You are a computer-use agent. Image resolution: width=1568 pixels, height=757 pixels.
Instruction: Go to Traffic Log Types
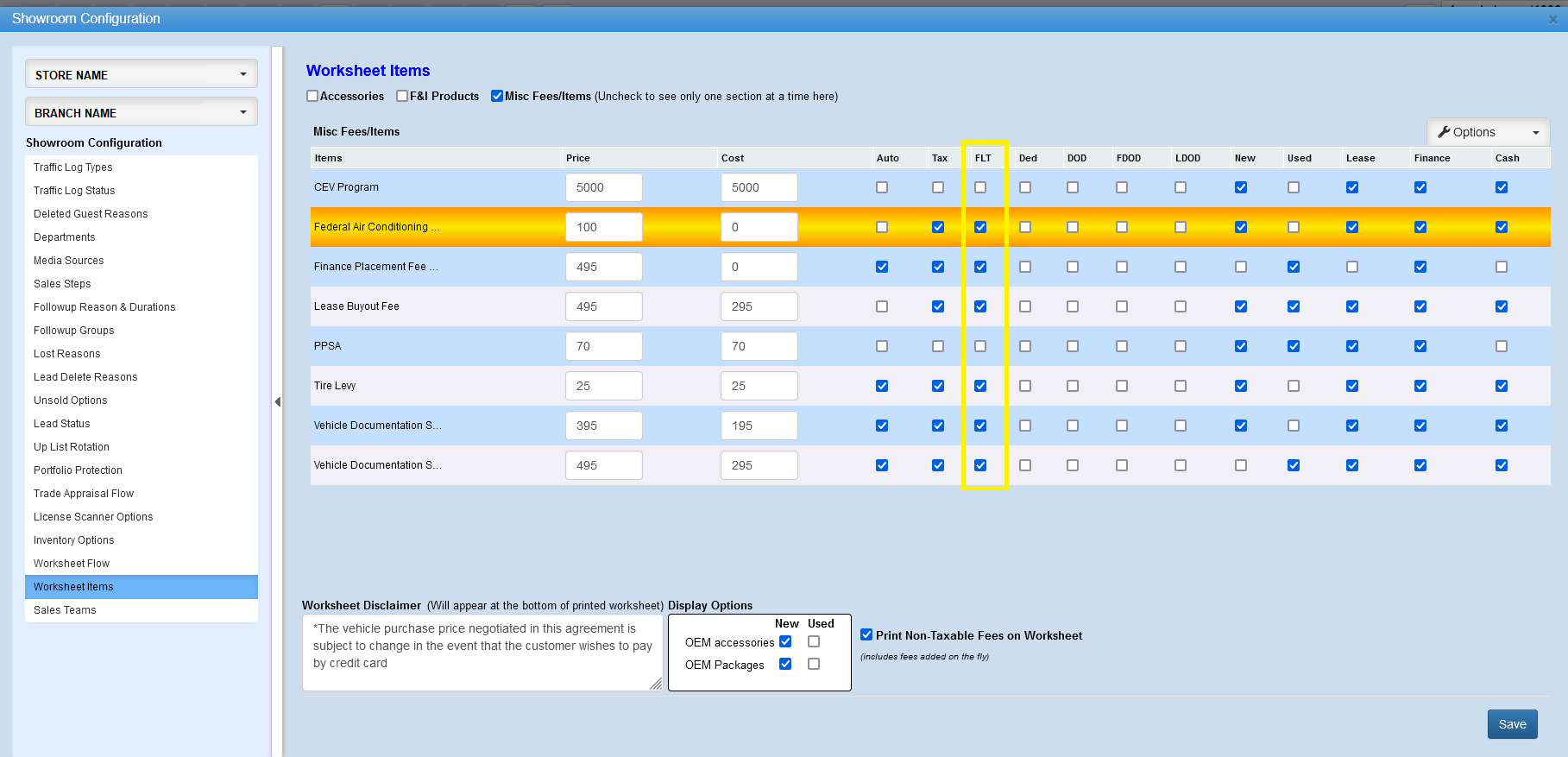click(73, 167)
